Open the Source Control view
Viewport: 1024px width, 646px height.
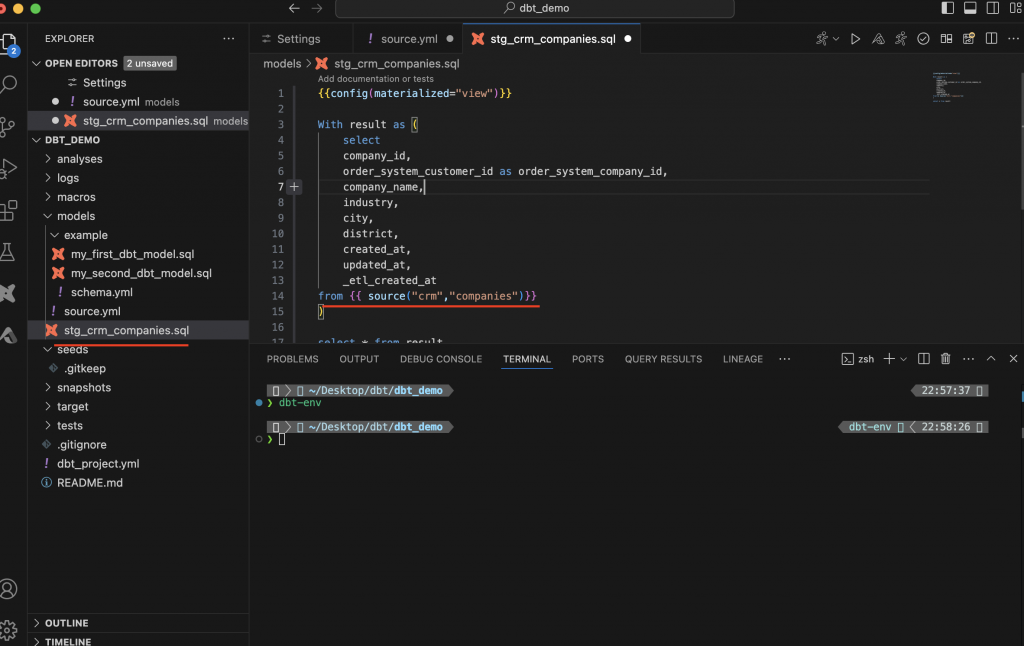click(x=8, y=127)
